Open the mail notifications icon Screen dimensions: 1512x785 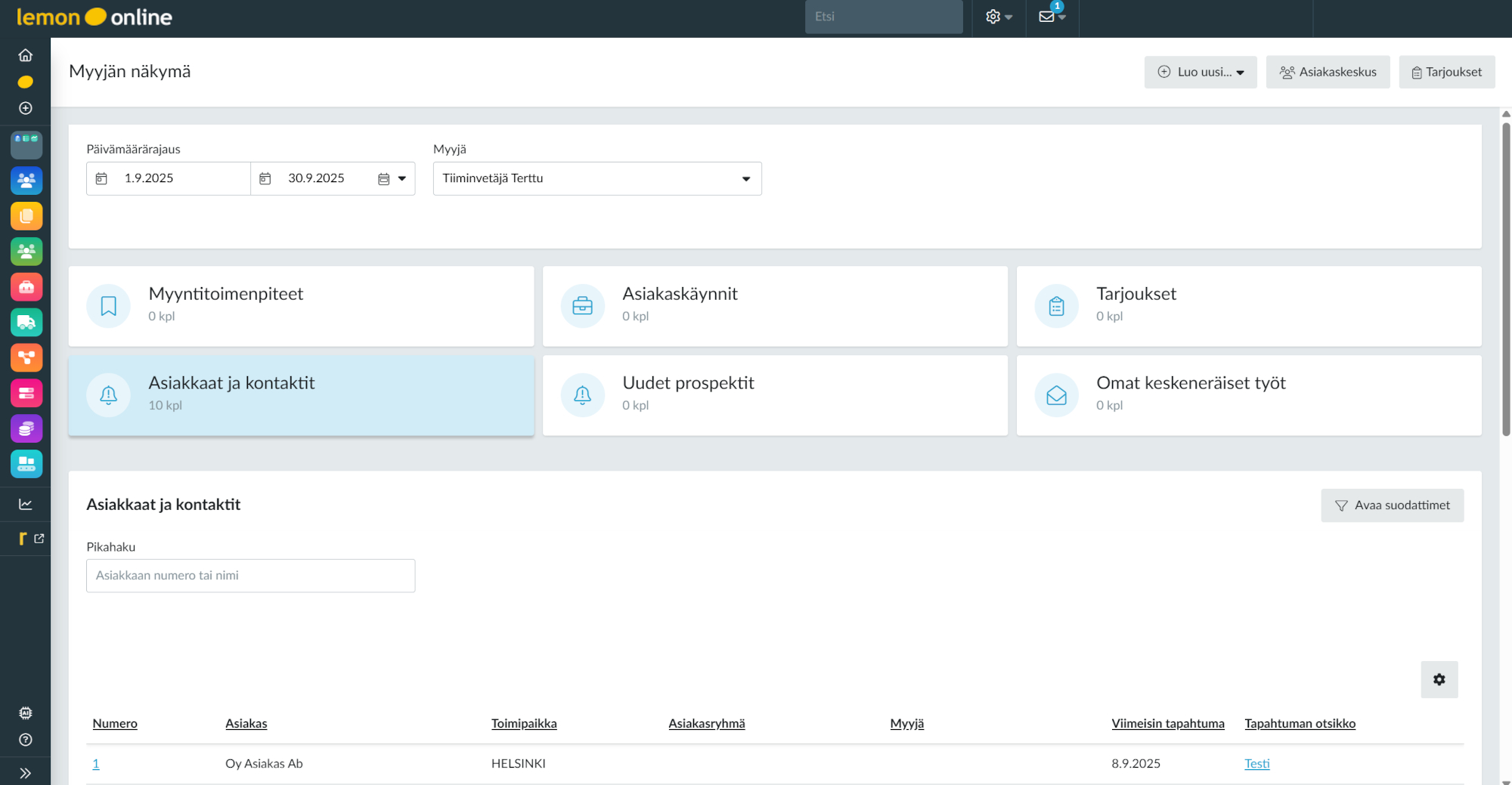1051,17
